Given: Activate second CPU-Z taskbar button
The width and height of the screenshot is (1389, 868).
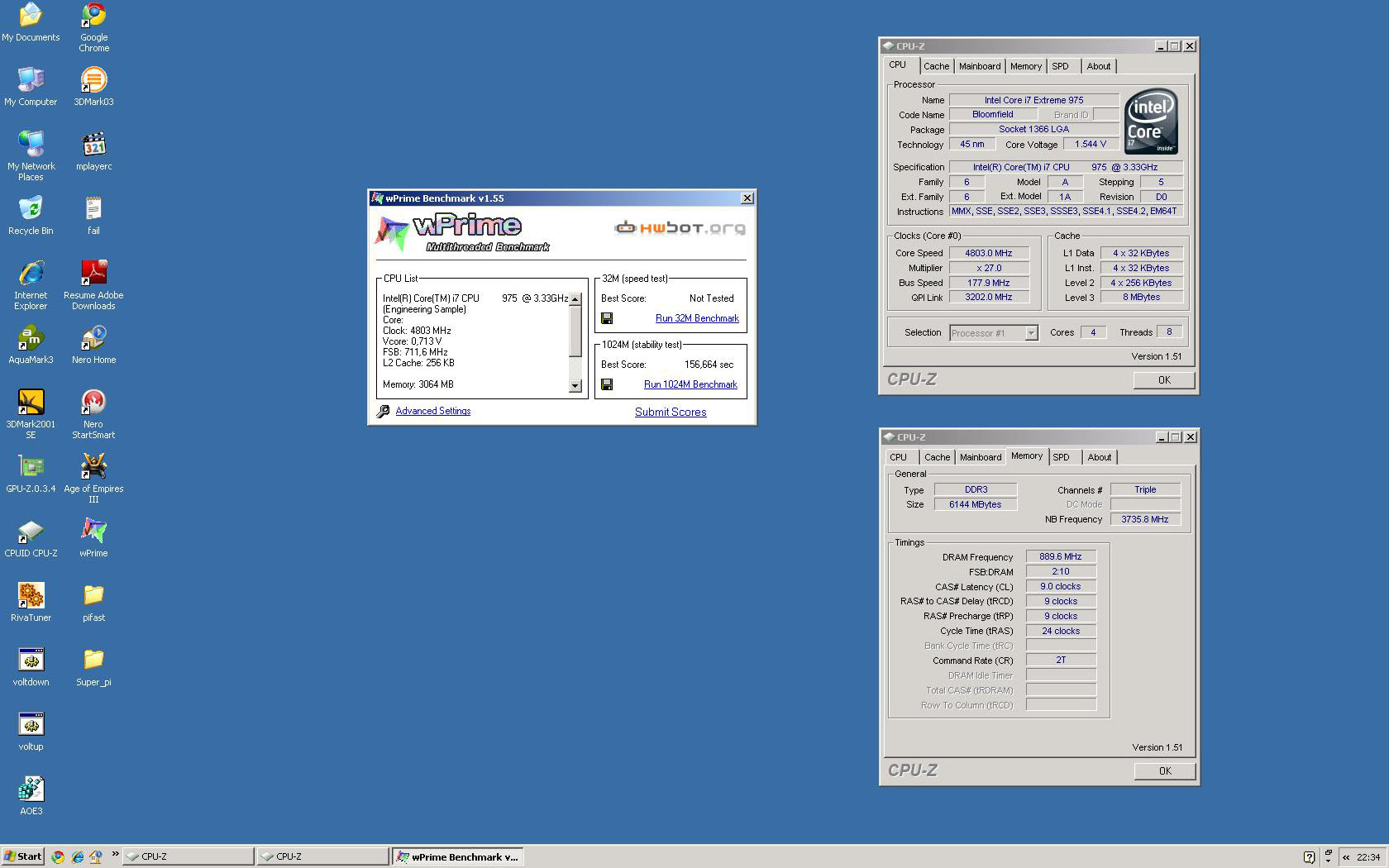Looking at the screenshot, I should coord(322,856).
